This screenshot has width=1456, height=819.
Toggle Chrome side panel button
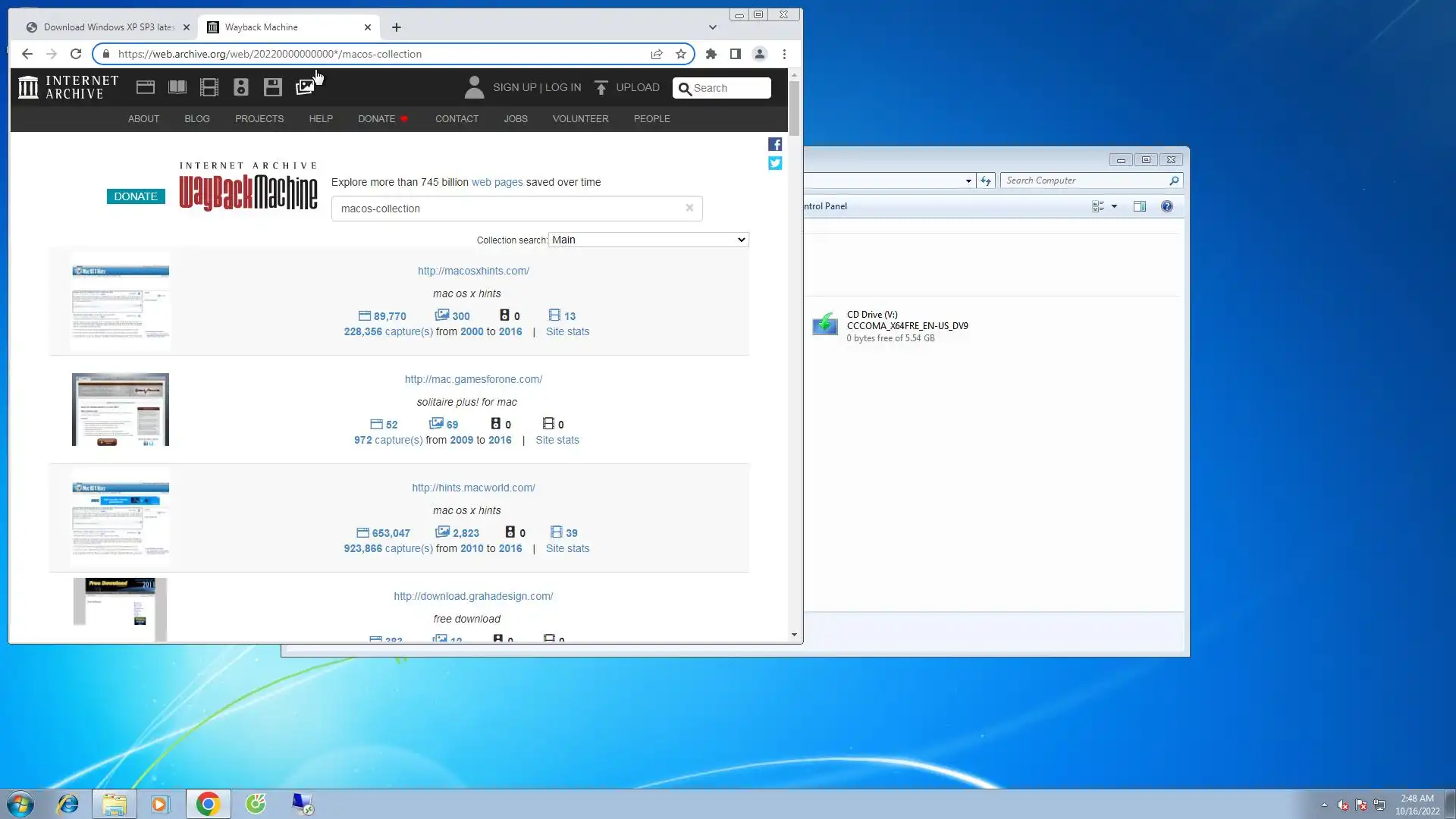click(x=736, y=54)
